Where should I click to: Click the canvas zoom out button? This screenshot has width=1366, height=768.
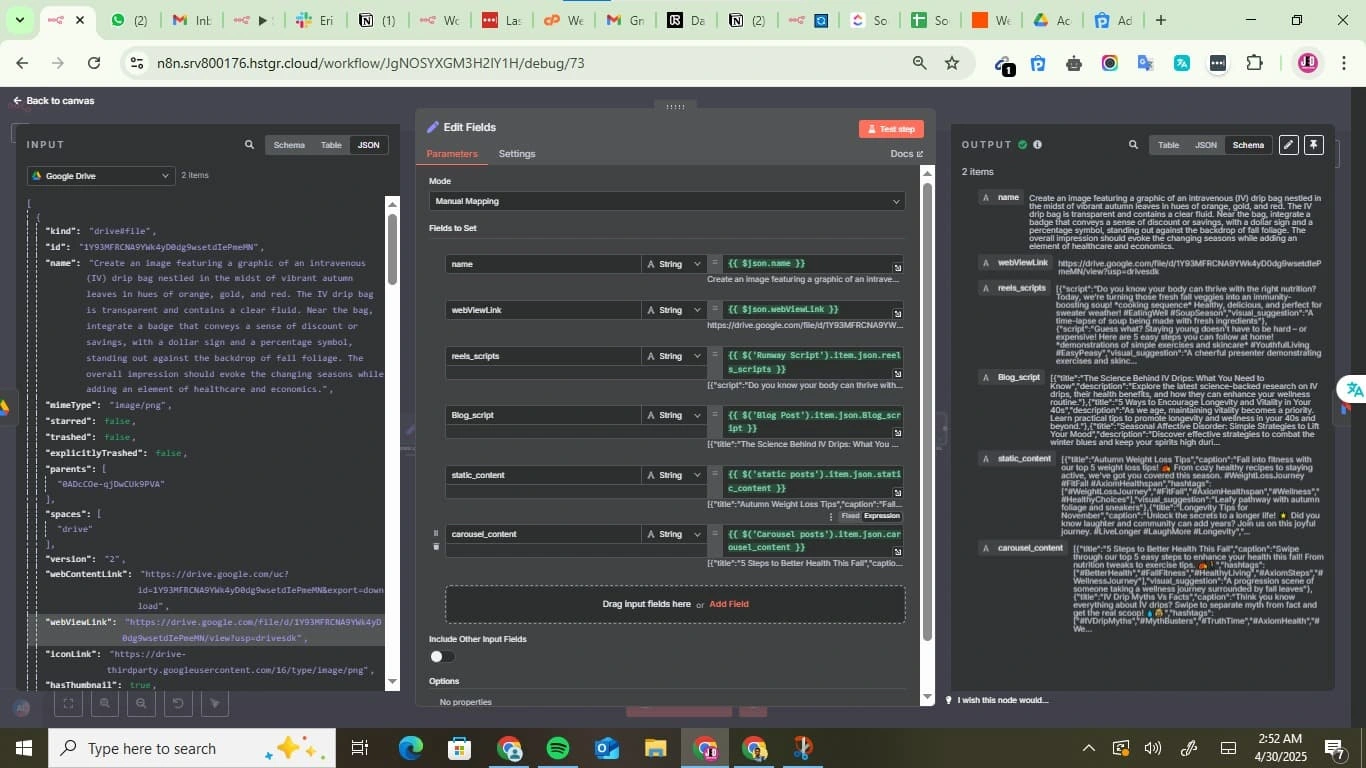coord(141,704)
